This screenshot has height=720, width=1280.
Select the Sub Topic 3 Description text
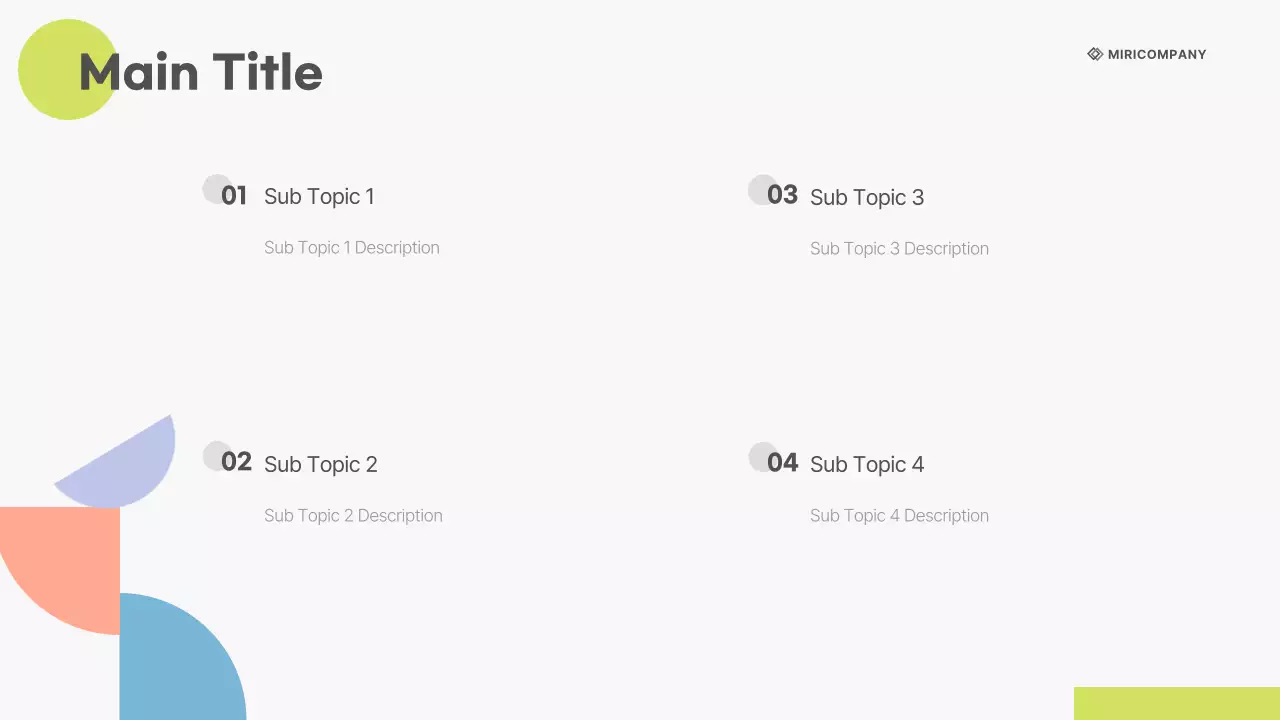pyautogui.click(x=899, y=249)
